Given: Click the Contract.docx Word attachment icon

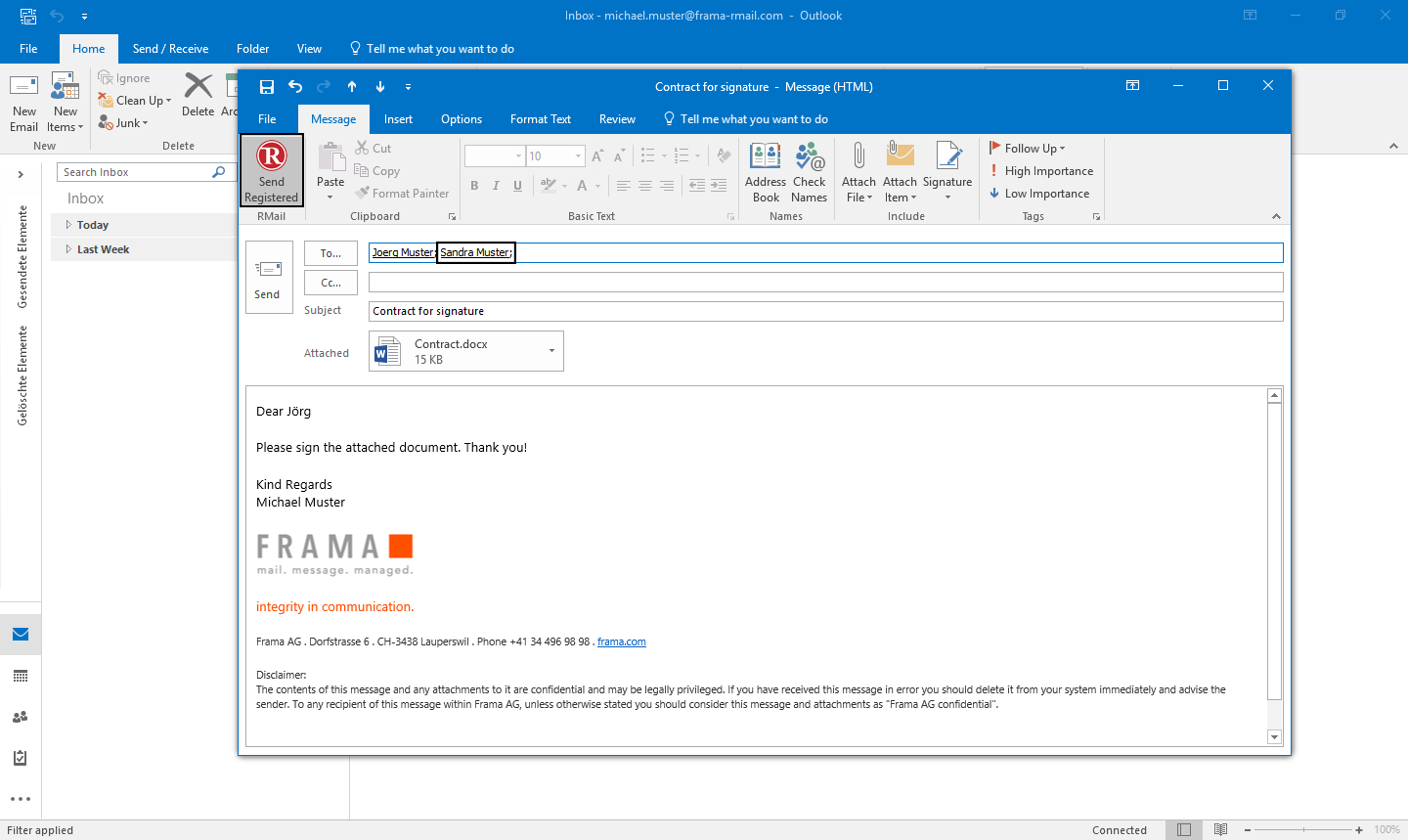Looking at the screenshot, I should [388, 351].
